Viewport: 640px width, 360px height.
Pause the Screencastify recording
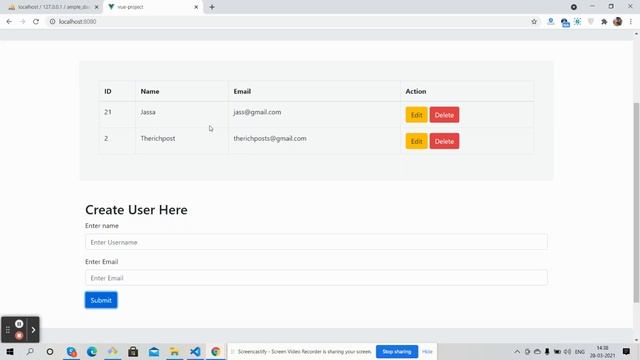click(x=19, y=324)
